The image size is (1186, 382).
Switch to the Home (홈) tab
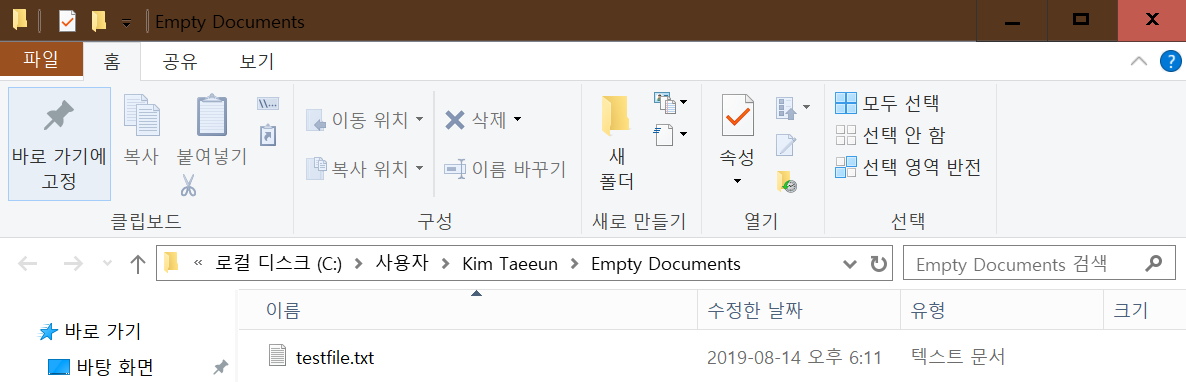pos(112,62)
